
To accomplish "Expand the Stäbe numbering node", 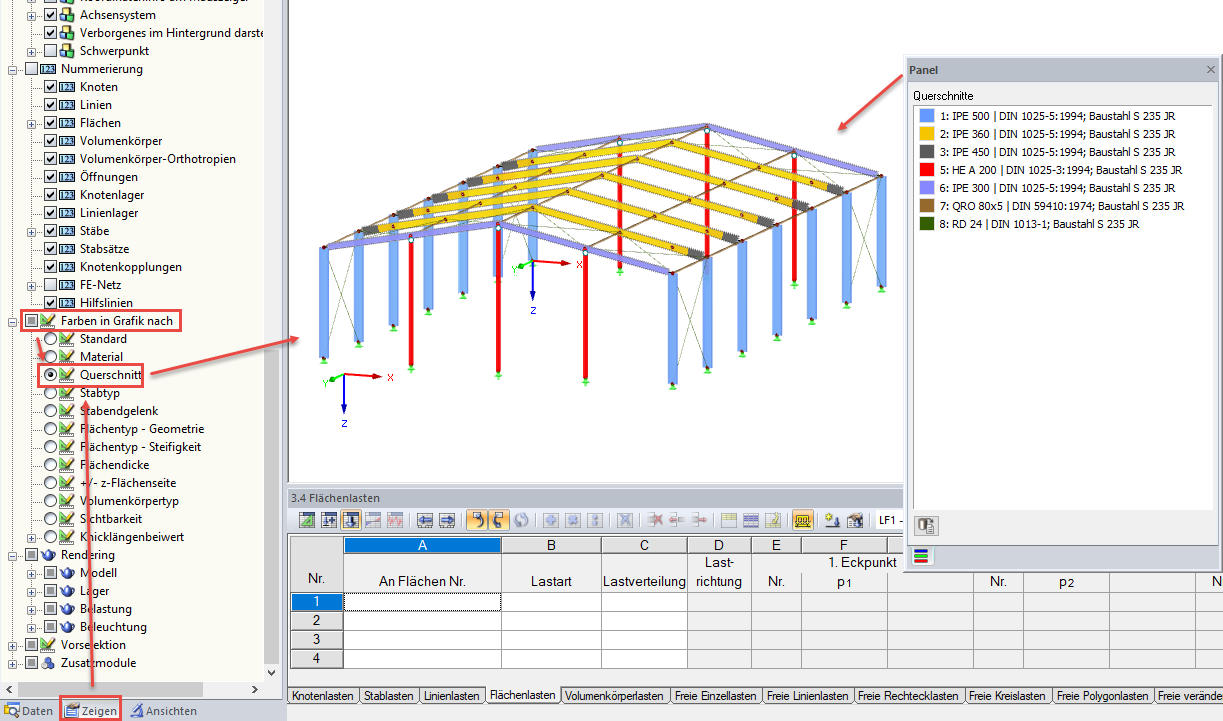I will click(x=32, y=231).
